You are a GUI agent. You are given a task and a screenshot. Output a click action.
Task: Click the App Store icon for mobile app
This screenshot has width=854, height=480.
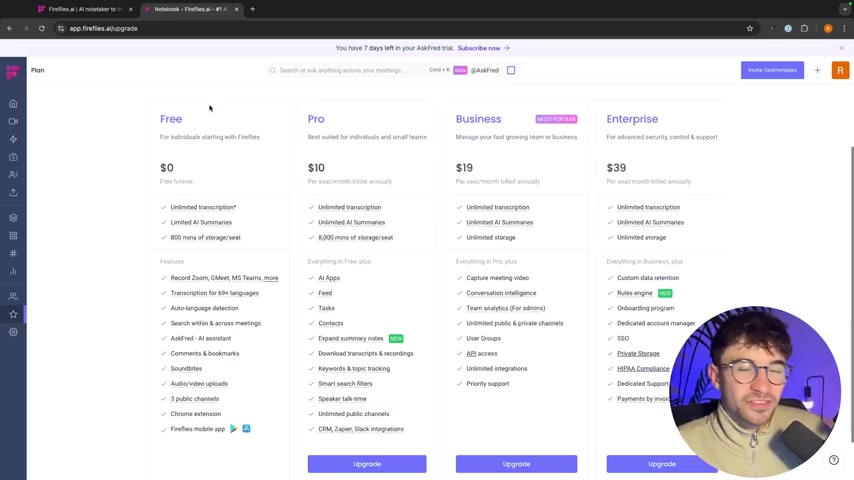coord(246,429)
